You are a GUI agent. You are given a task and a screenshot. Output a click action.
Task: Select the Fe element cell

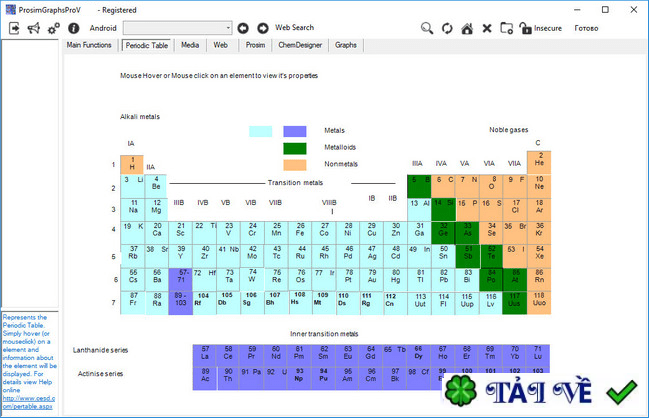pyautogui.click(x=300, y=232)
